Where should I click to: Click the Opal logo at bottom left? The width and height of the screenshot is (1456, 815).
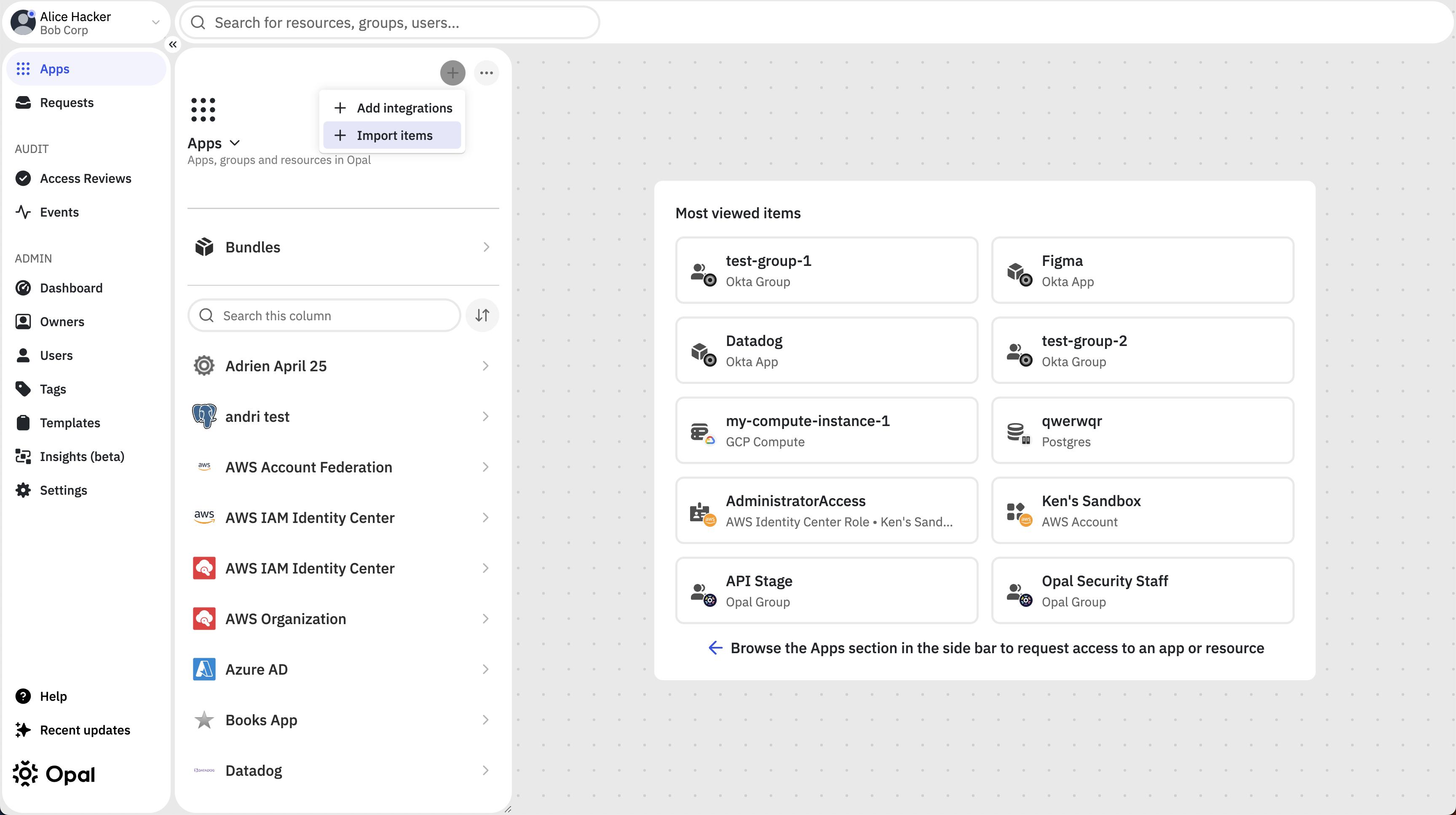pyautogui.click(x=54, y=774)
